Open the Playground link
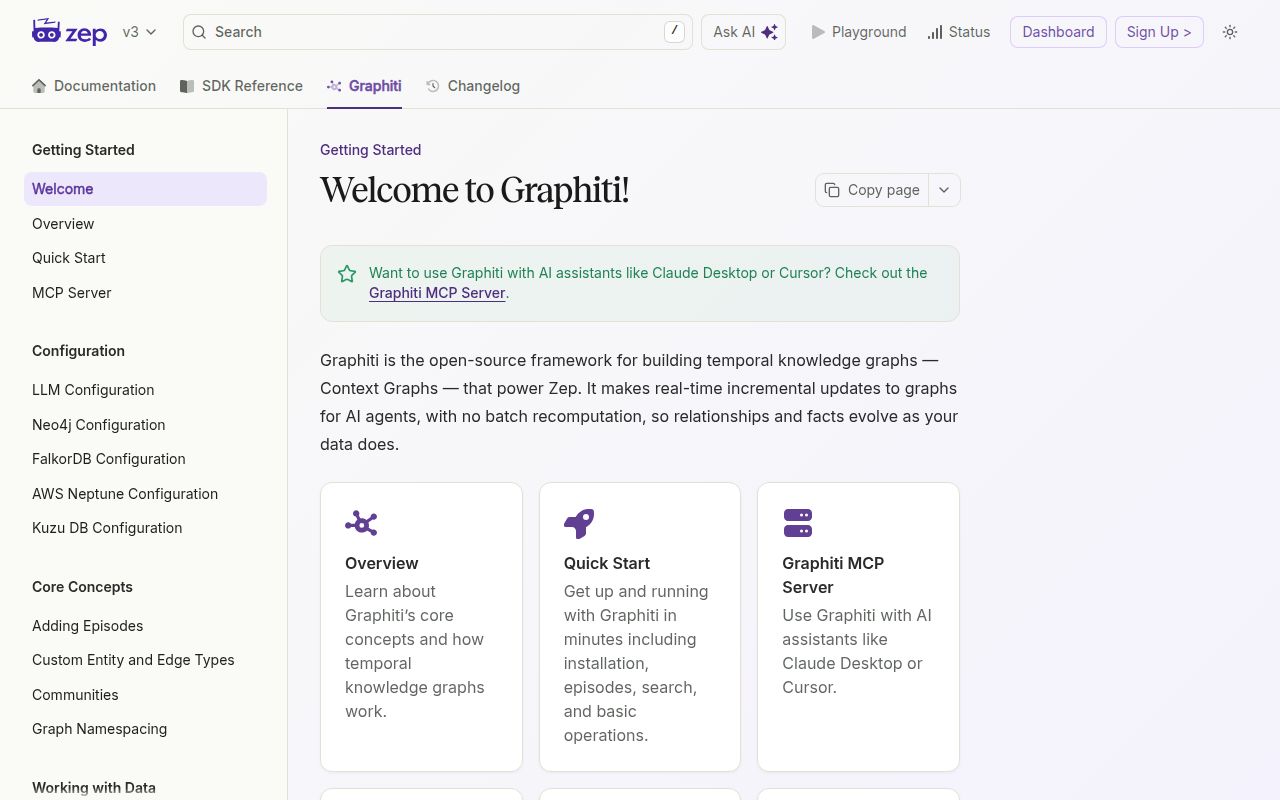The height and width of the screenshot is (800, 1280). pos(858,32)
